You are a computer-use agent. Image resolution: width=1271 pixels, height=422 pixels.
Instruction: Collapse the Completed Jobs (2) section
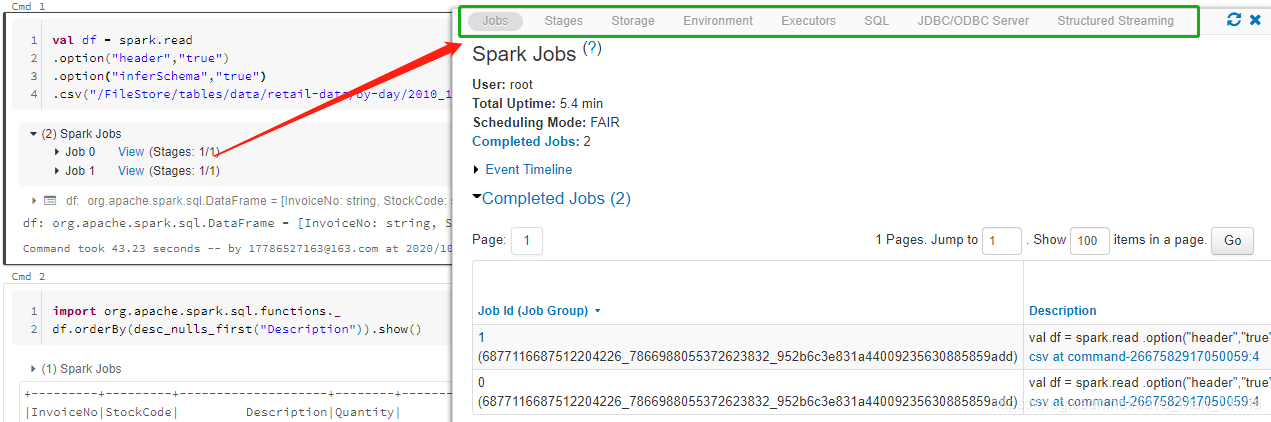[552, 199]
